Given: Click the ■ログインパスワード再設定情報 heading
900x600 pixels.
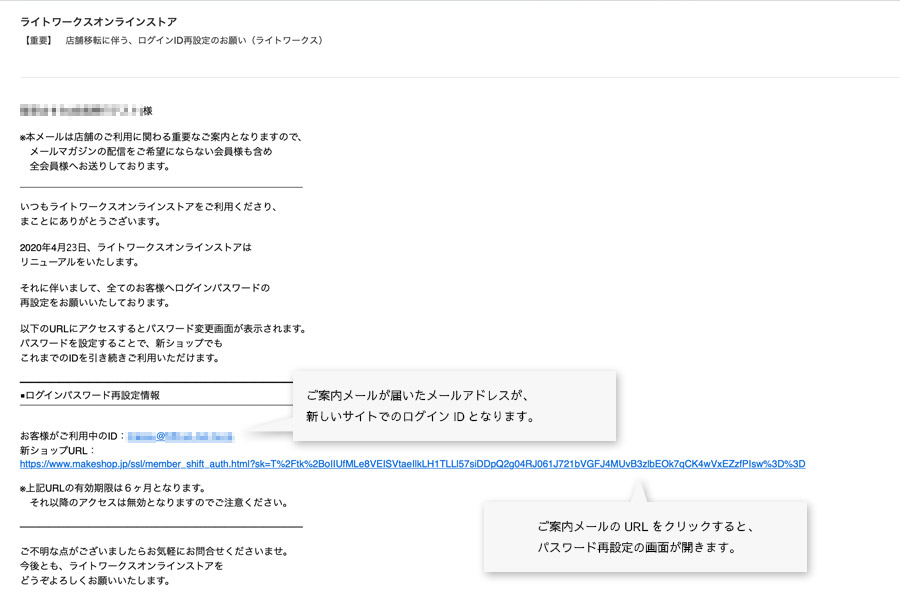Looking at the screenshot, I should [x=90, y=395].
